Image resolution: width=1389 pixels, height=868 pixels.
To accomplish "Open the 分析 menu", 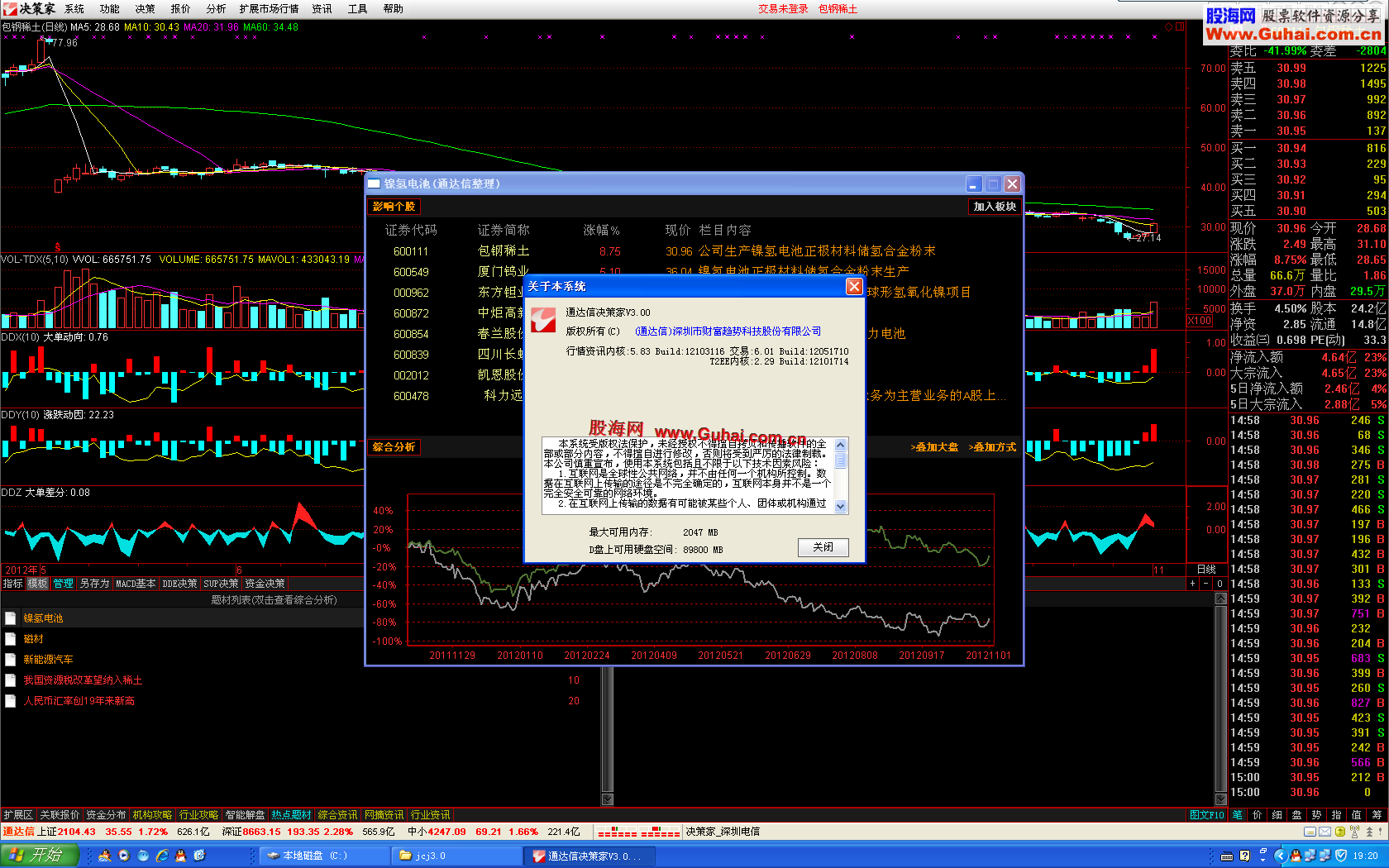I will [217, 9].
